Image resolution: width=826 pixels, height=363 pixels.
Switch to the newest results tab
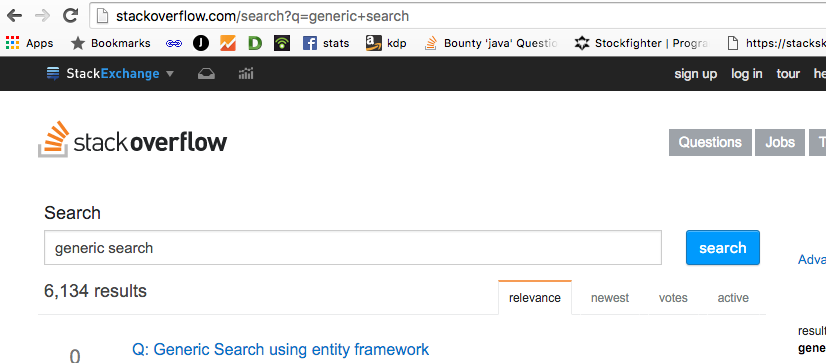[x=610, y=298]
